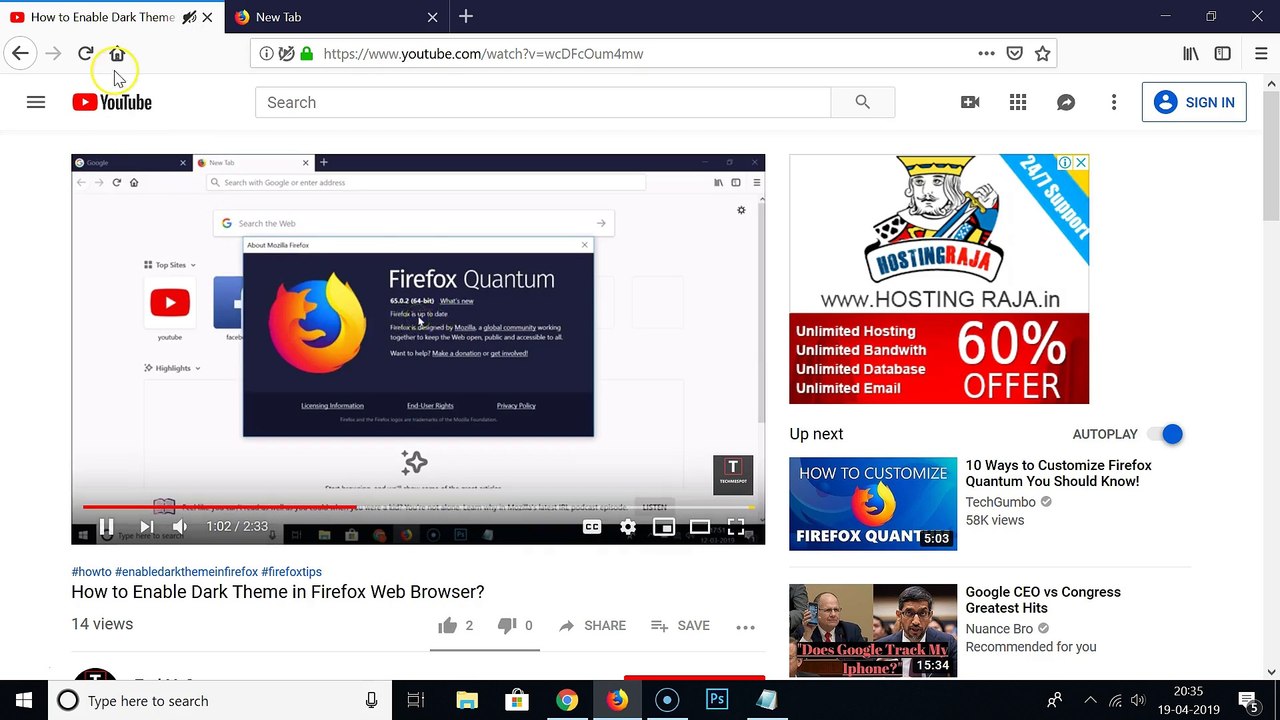This screenshot has height=720, width=1280.
Task: Open the Firefox Library menu
Action: tap(1190, 54)
